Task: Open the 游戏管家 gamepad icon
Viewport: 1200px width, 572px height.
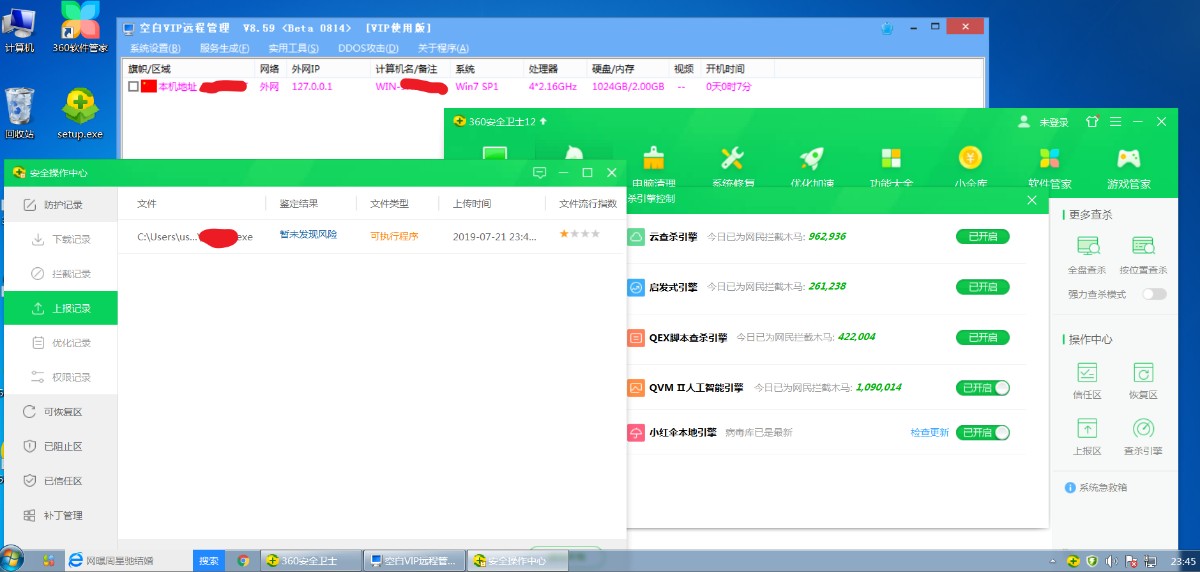Action: 1129,158
